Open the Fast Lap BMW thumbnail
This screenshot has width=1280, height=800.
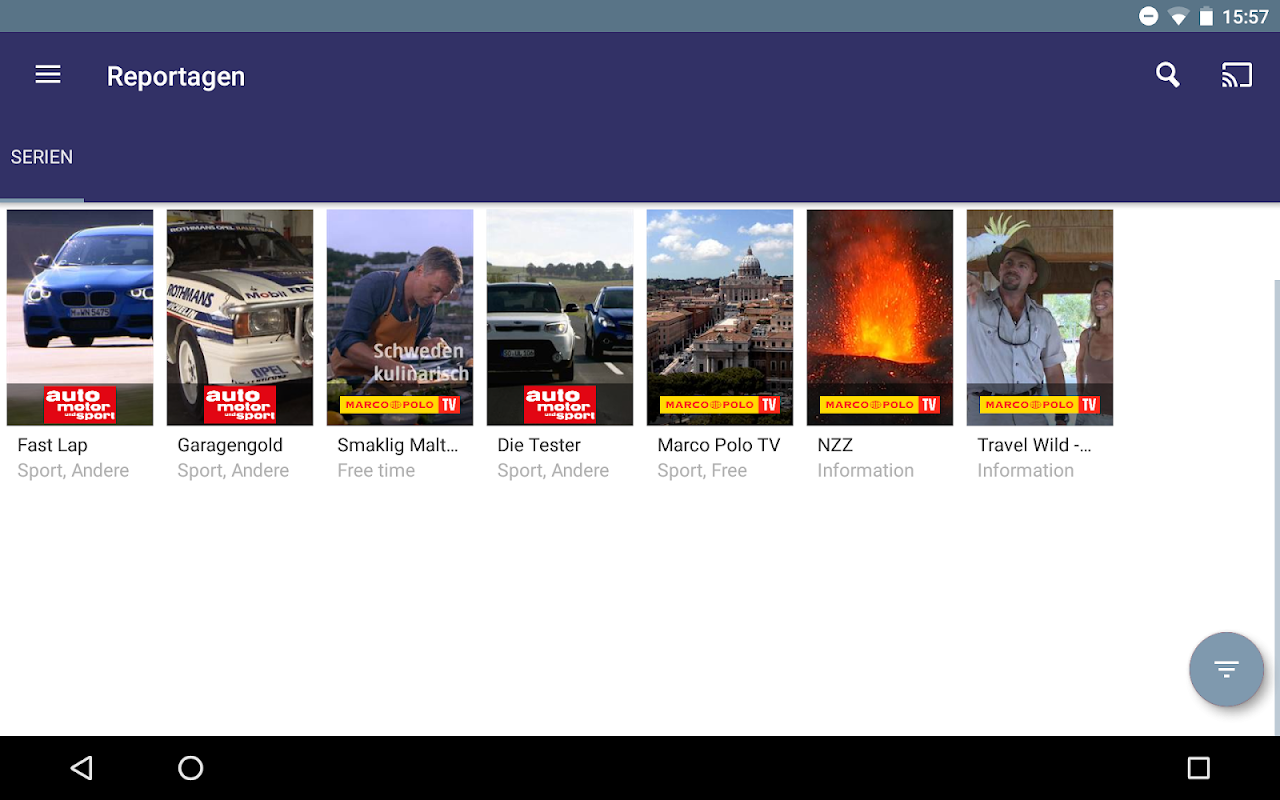tap(80, 317)
